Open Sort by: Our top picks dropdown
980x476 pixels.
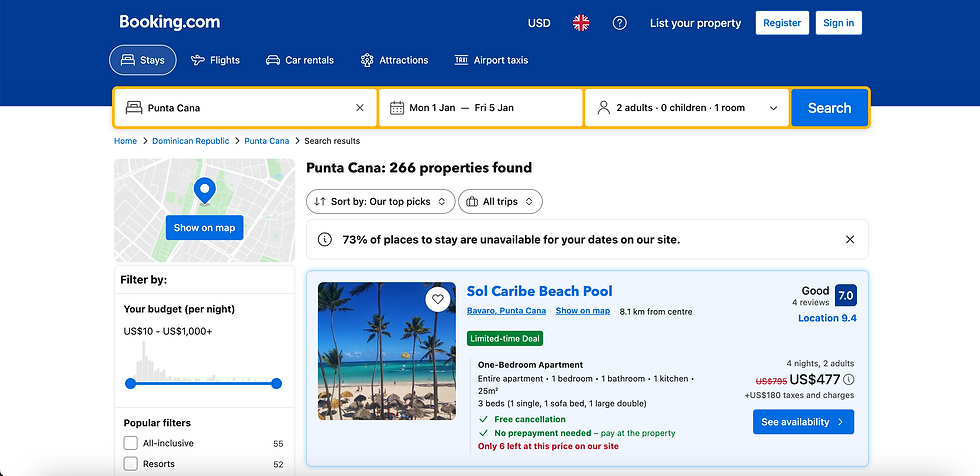pos(381,201)
